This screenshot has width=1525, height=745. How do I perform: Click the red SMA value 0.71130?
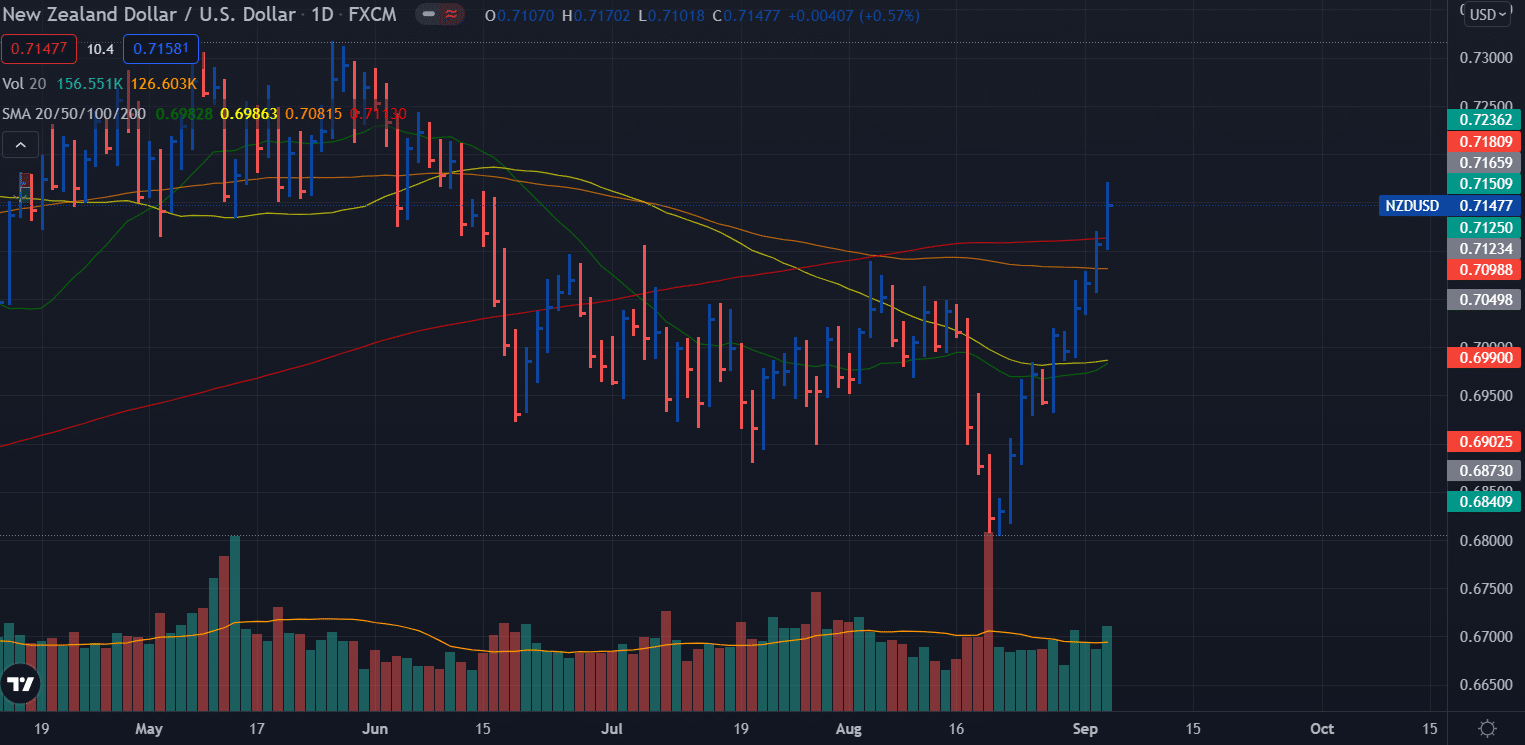pos(378,113)
